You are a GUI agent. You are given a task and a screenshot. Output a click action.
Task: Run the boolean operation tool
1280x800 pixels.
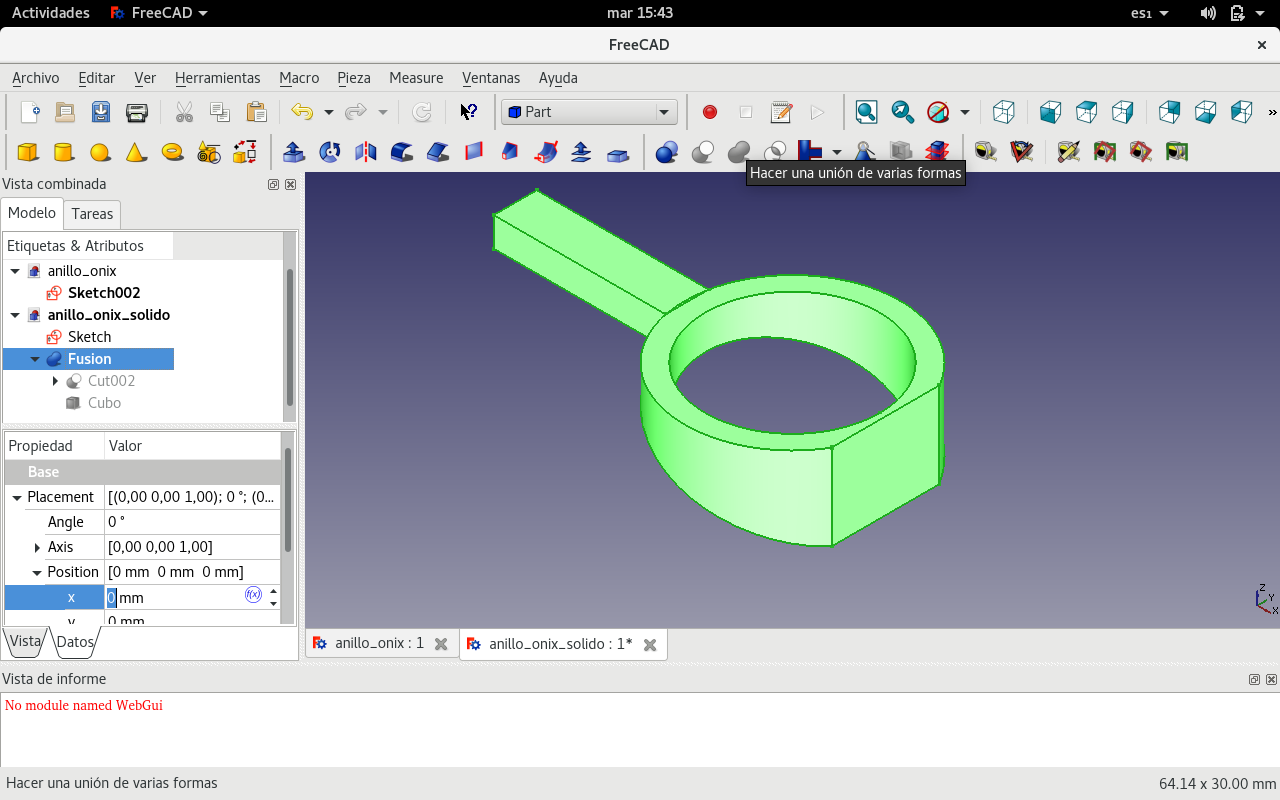667,152
